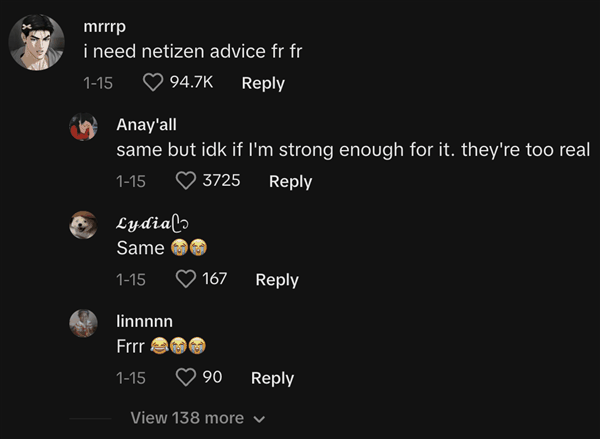Reply to Lydia's comment
The width and height of the screenshot is (600, 439).
point(277,280)
